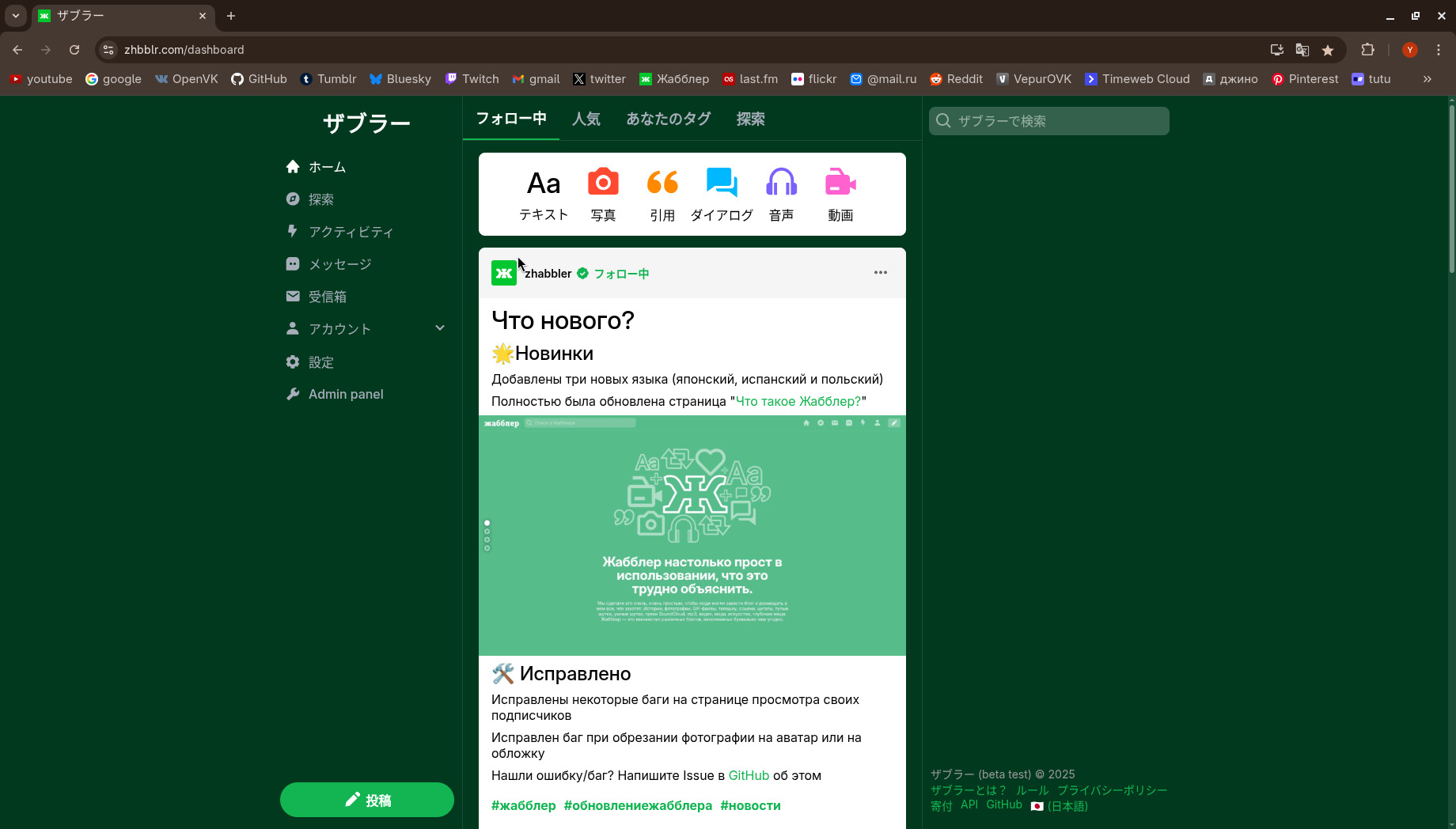The width and height of the screenshot is (1456, 829).
Task: Open the 日本語 language selector
Action: [1060, 806]
